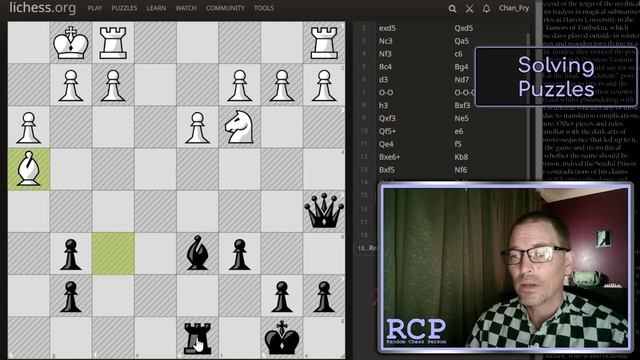Select the white pawn beside the knight
The height and width of the screenshot is (360, 640).
197,127
